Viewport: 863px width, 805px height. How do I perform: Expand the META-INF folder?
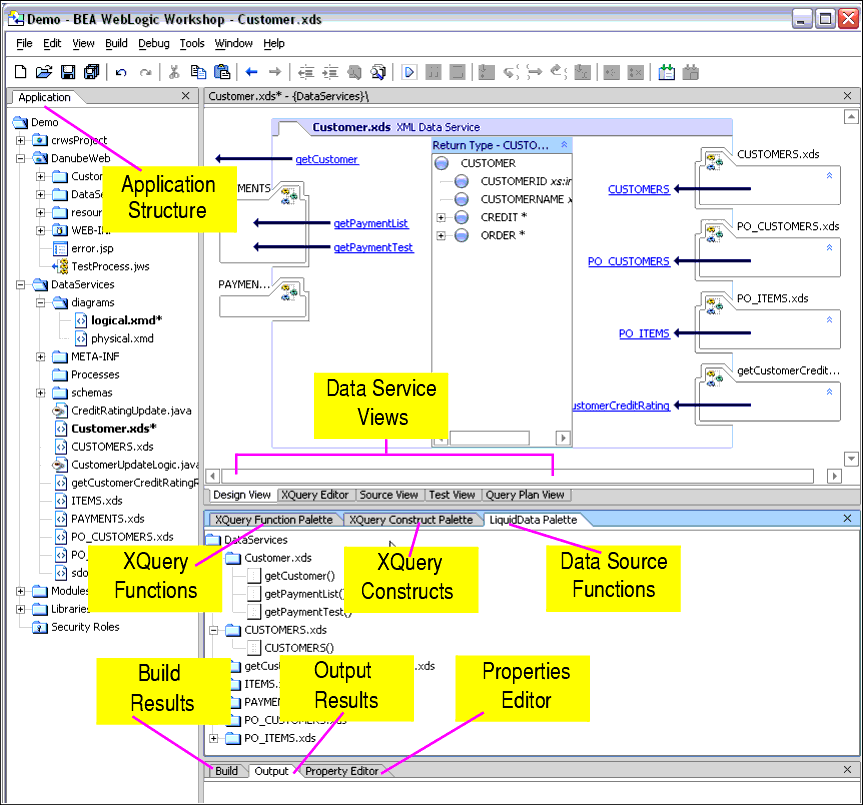tap(40, 357)
